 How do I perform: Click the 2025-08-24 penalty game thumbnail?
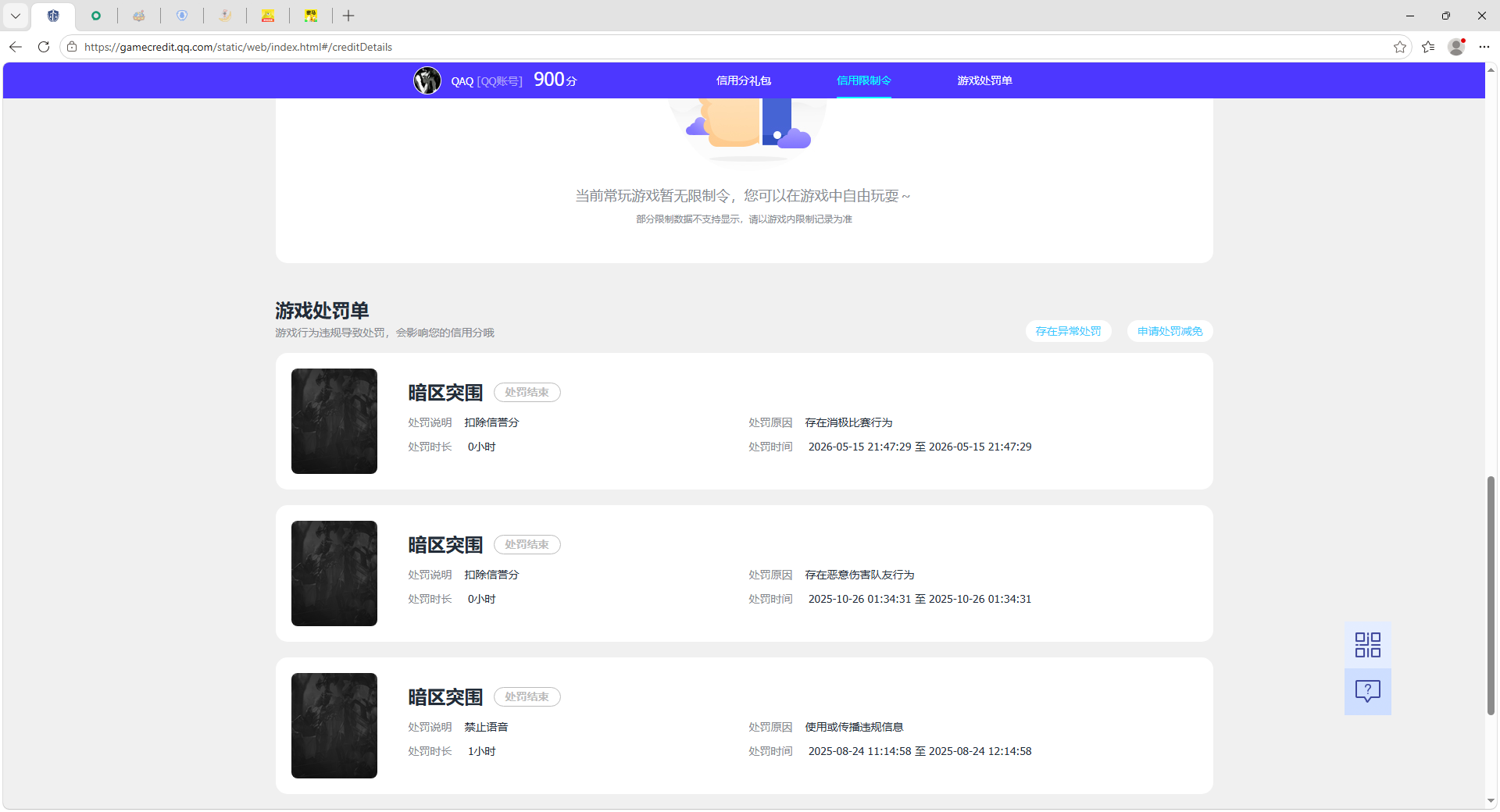pos(334,725)
